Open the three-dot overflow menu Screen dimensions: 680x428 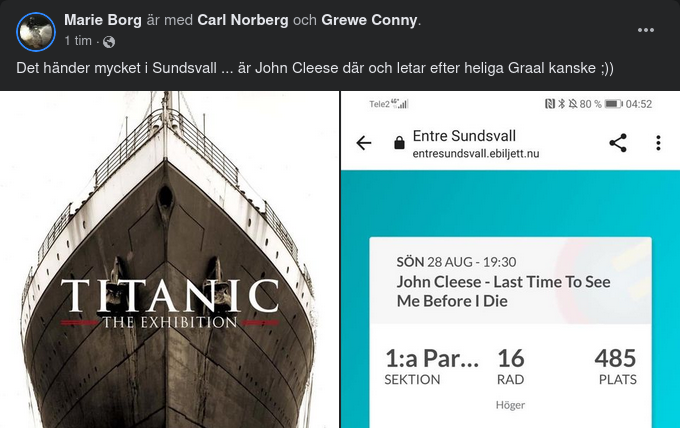(x=658, y=143)
